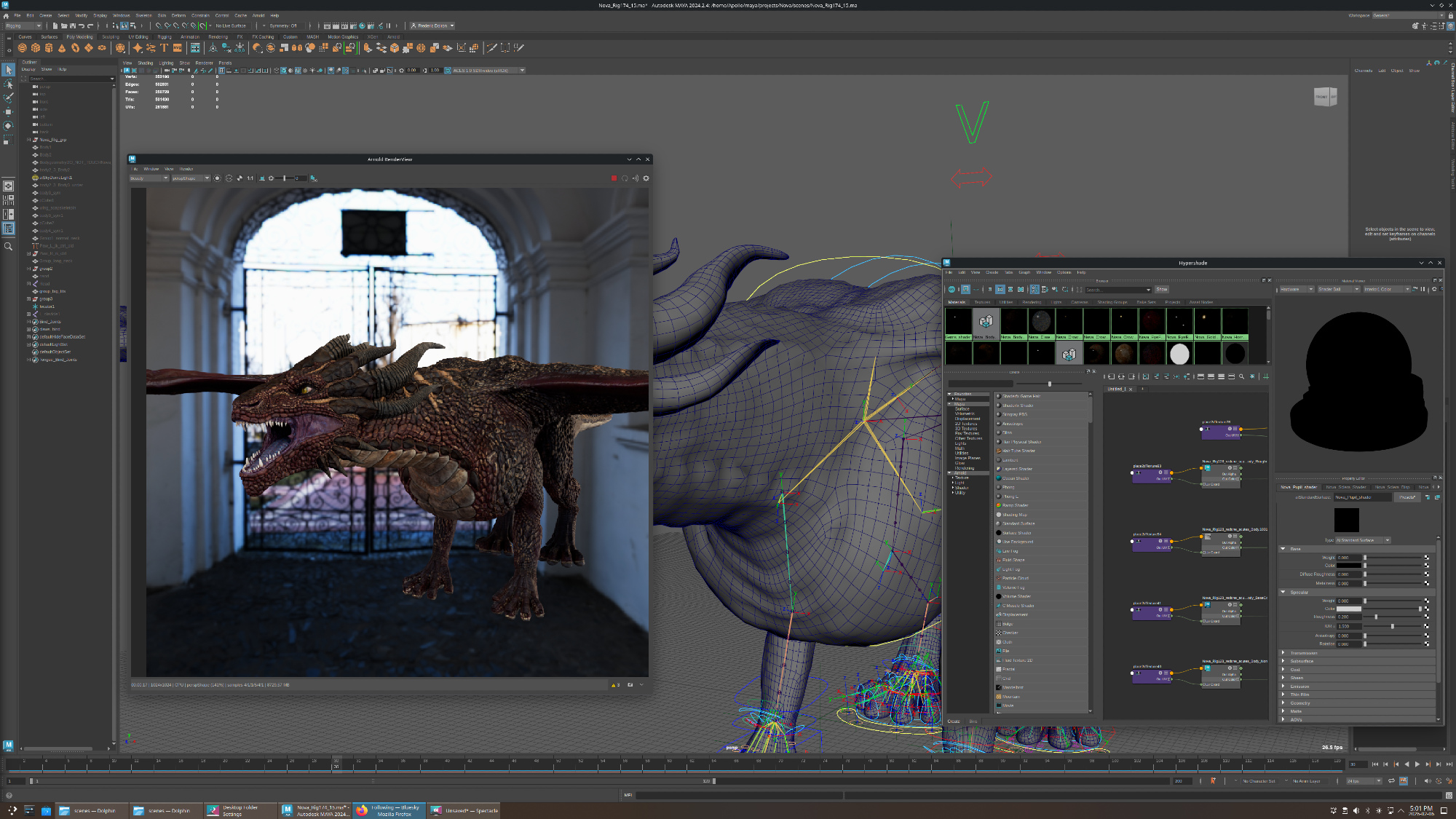The width and height of the screenshot is (1456, 819).
Task: Click the timeline play forward button
Action: point(1417,764)
